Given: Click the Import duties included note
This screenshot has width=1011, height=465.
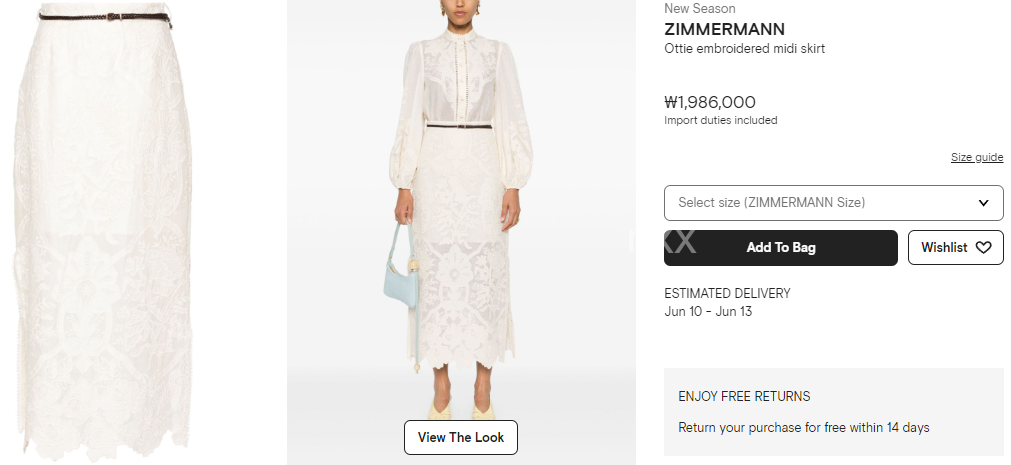Looking at the screenshot, I should tap(721, 120).
